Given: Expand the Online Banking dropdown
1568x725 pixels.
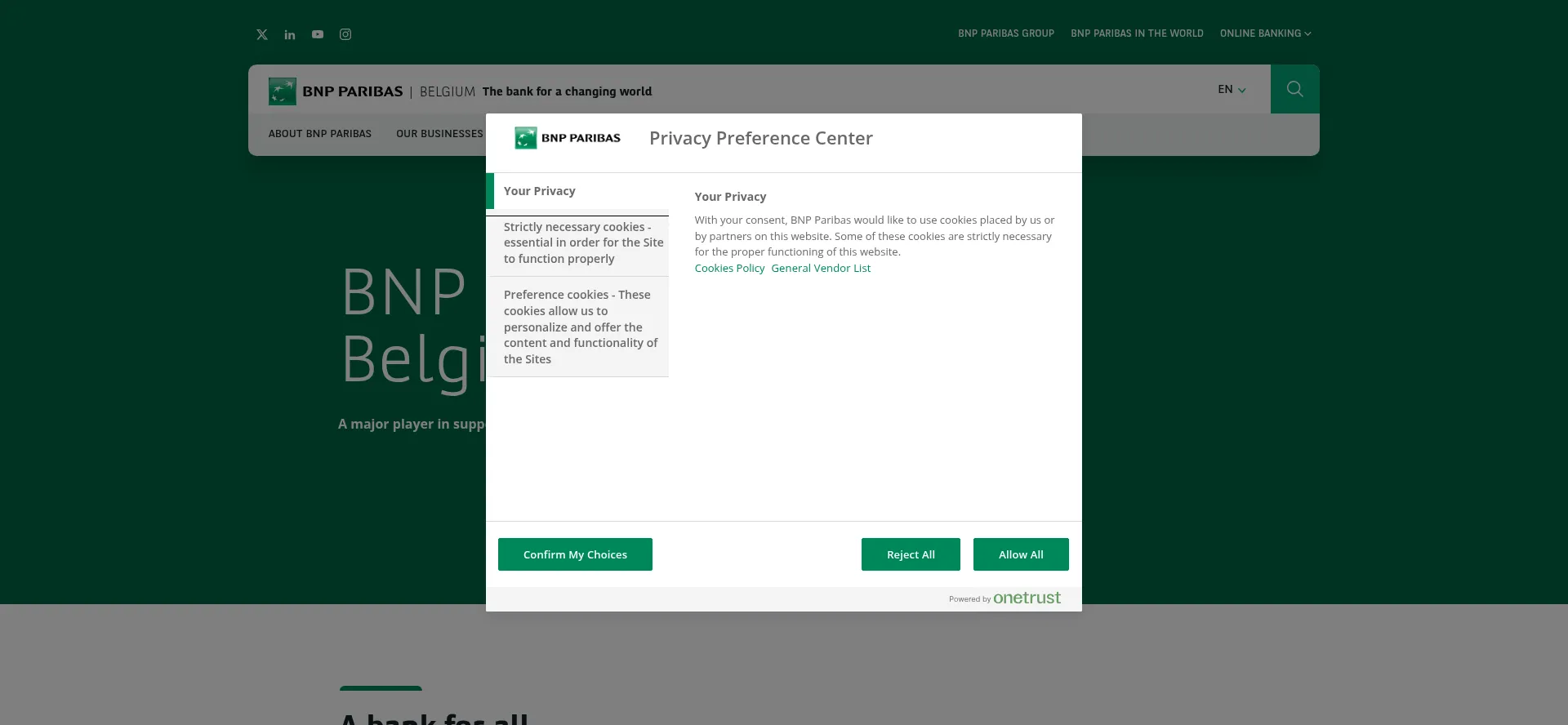Looking at the screenshot, I should pos(1265,33).
